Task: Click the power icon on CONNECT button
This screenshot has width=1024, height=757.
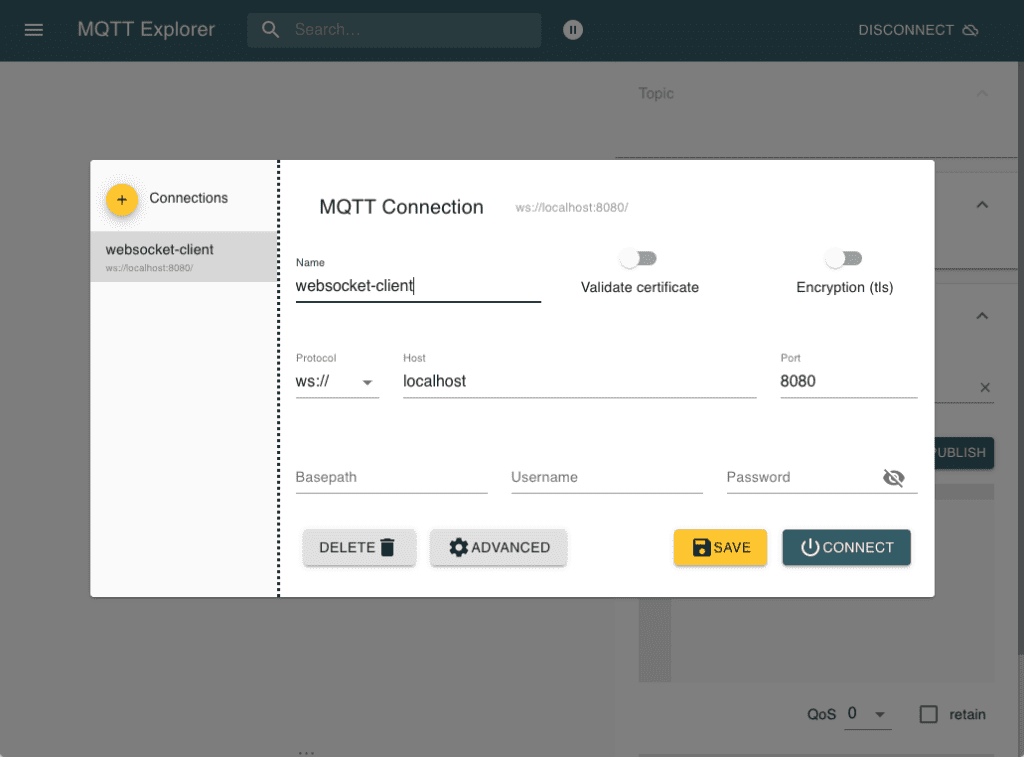Action: [x=808, y=547]
